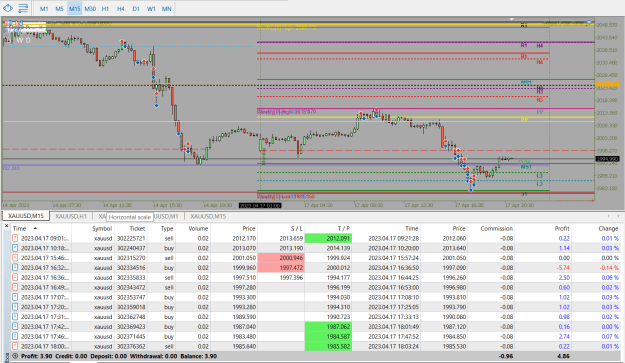
Task: Click the 17 Apr 20:30 time axis label
Action: click(519, 205)
